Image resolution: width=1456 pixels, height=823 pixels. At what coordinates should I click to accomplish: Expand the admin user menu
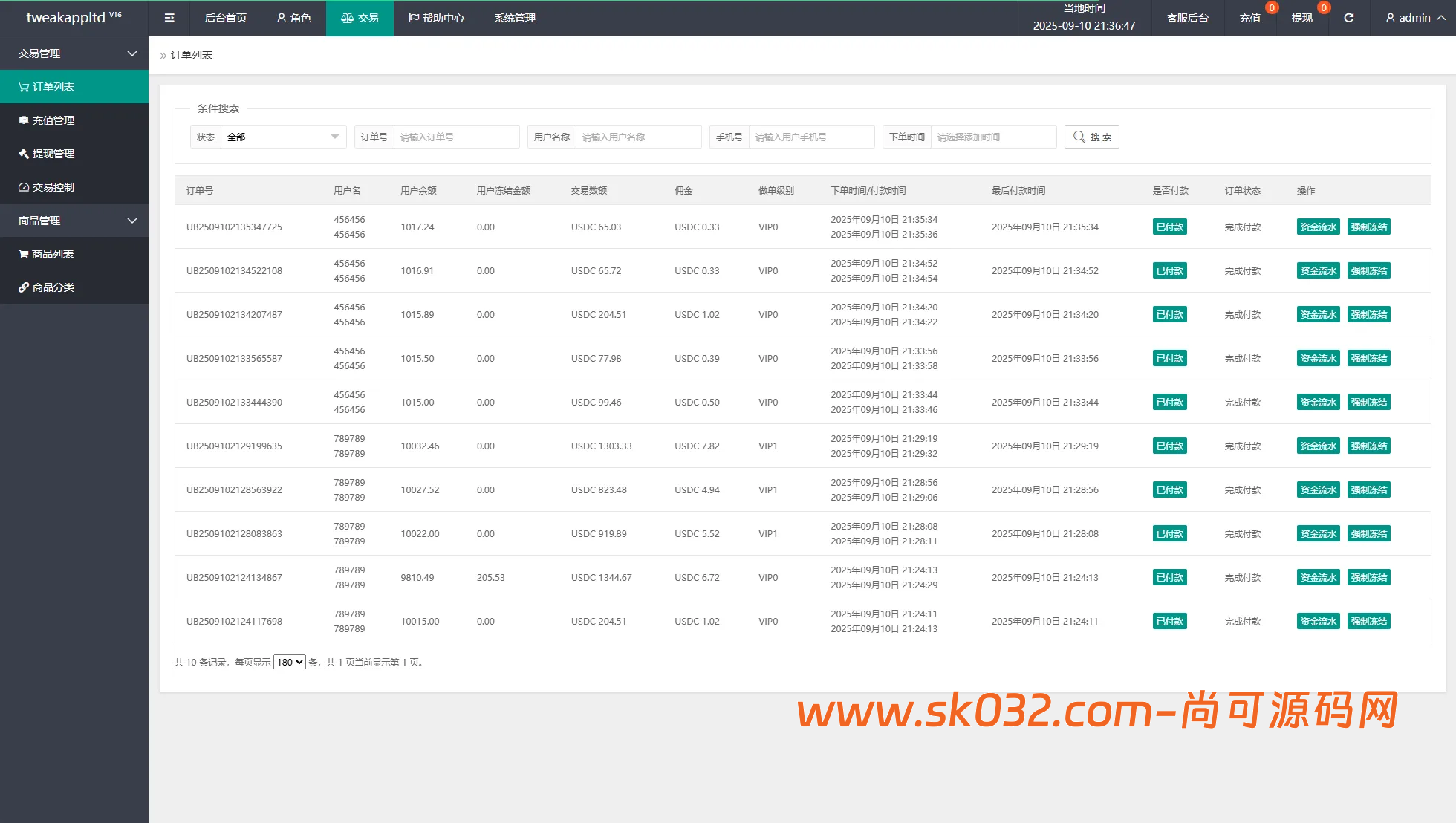pyautogui.click(x=1414, y=18)
